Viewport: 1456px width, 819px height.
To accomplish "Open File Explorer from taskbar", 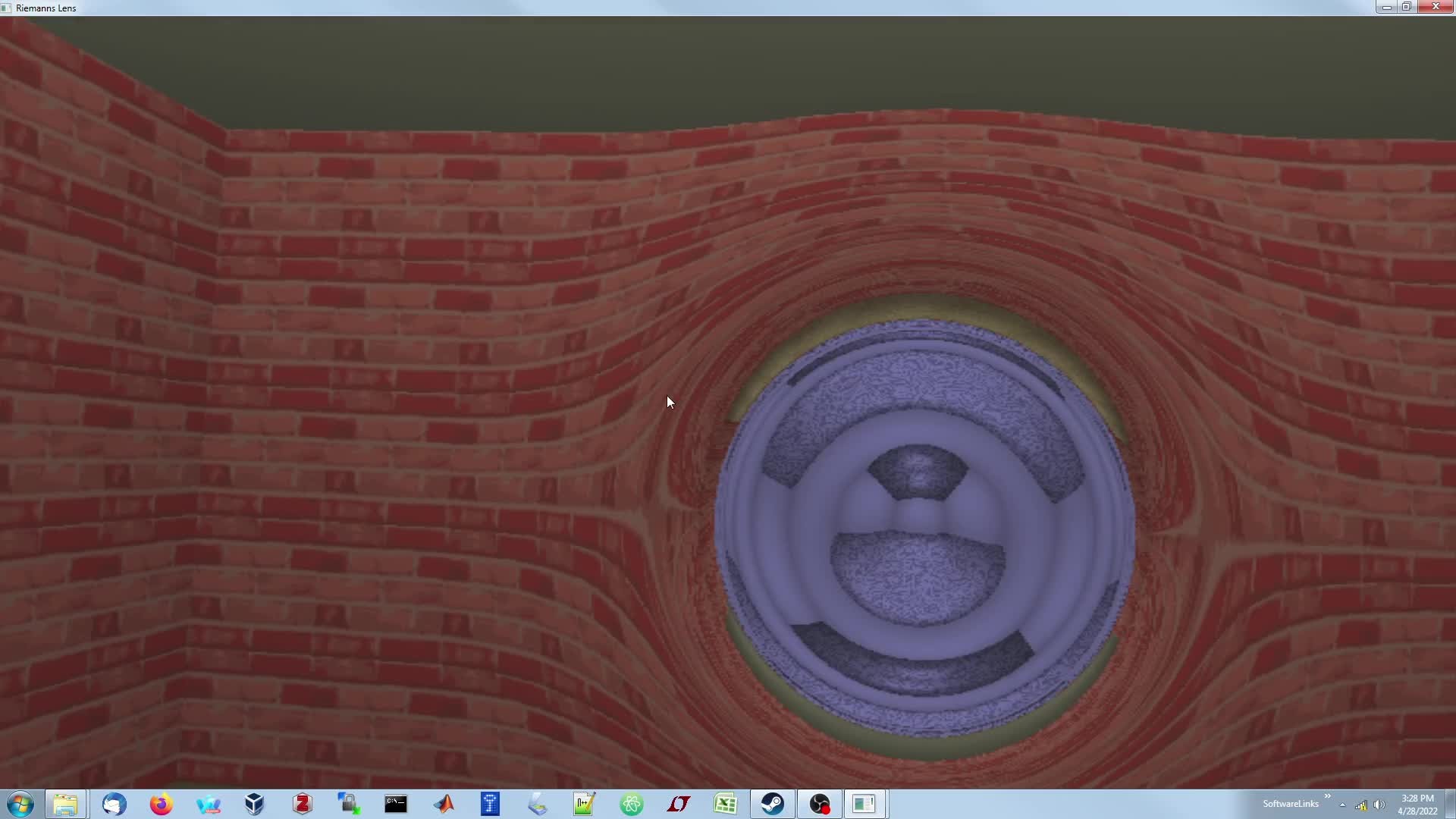I will [65, 804].
